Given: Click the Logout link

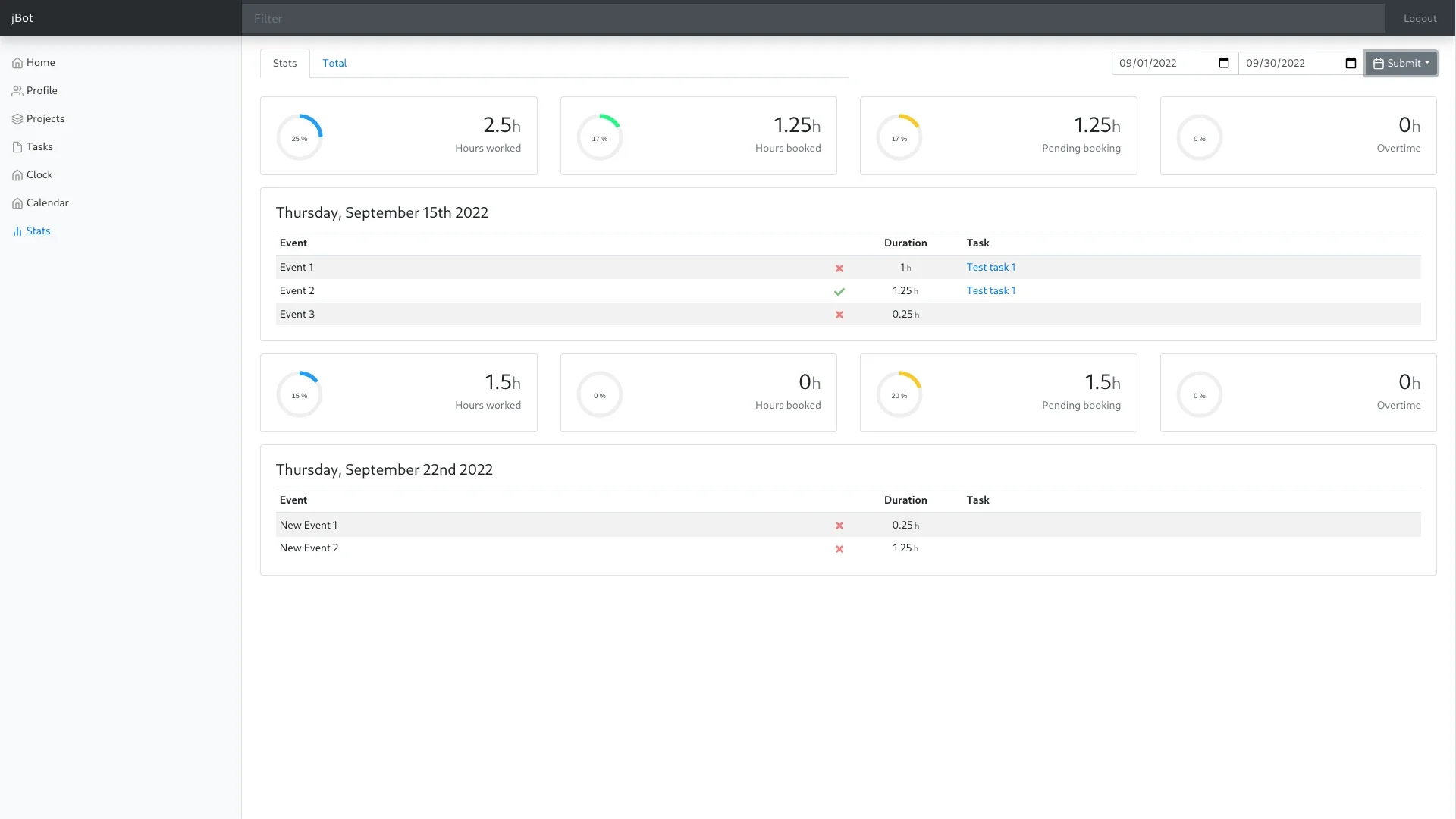Looking at the screenshot, I should pos(1420,18).
